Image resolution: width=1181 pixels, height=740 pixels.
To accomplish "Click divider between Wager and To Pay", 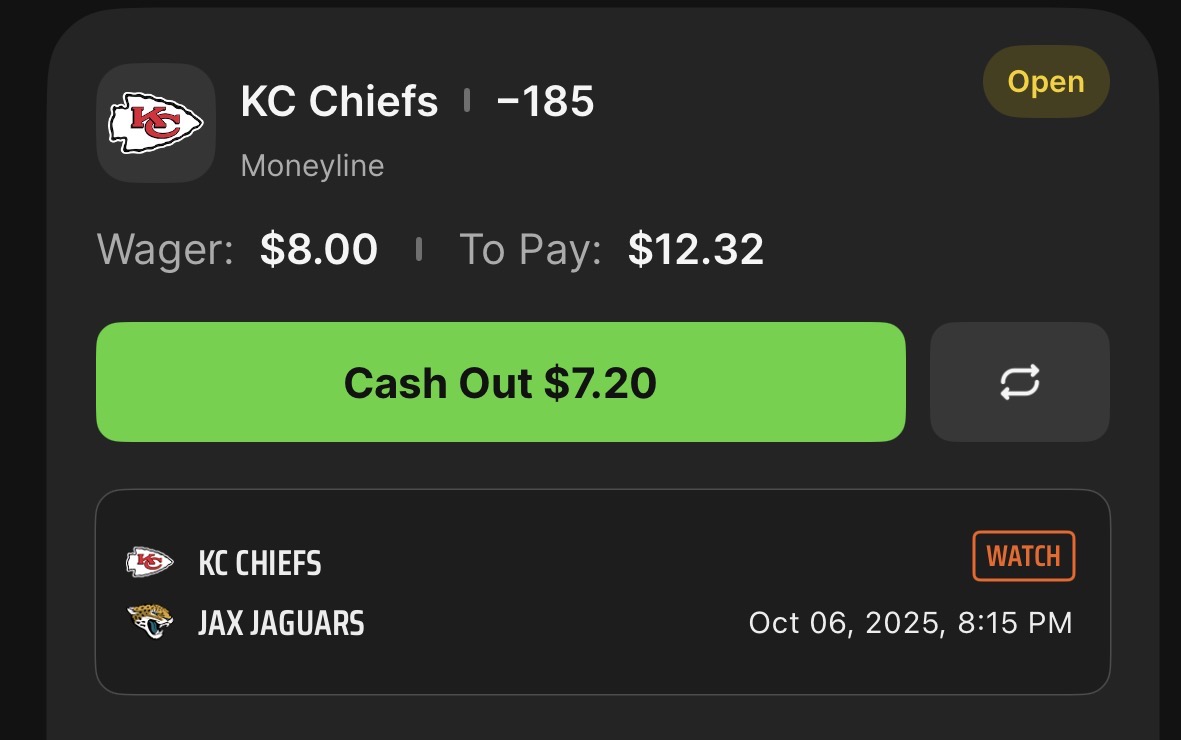I will (418, 250).
